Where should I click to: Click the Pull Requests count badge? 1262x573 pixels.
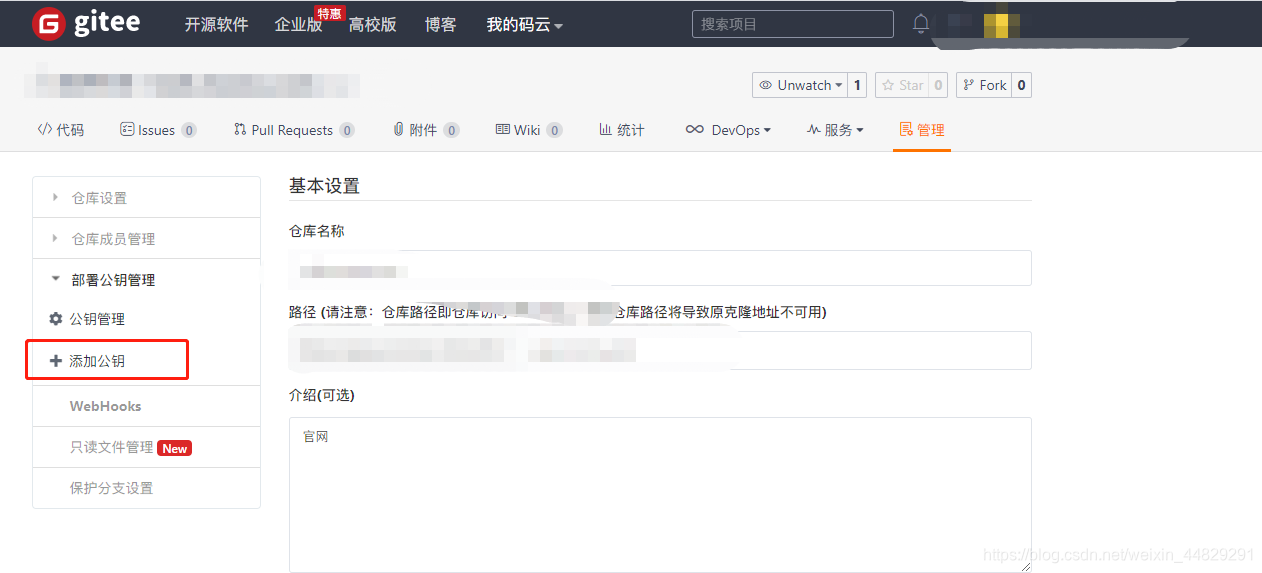pos(347,130)
